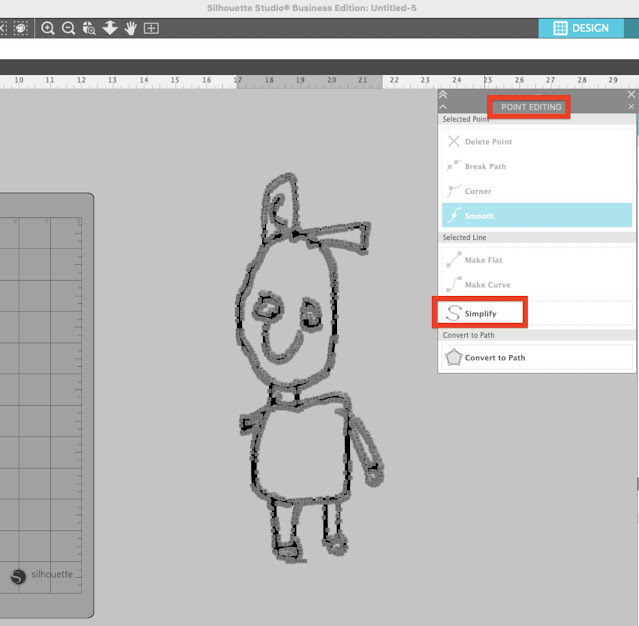Click the Break Path option
This screenshot has height=626, width=639.
(x=537, y=166)
